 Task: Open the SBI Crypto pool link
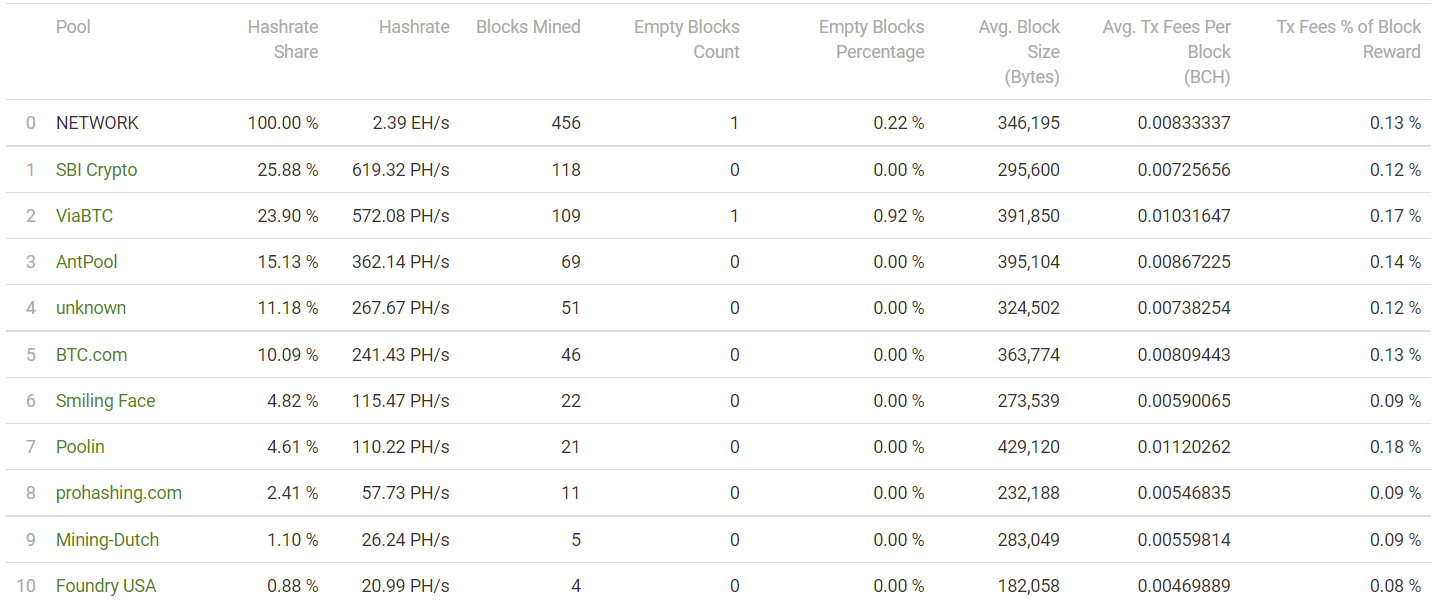click(x=96, y=170)
